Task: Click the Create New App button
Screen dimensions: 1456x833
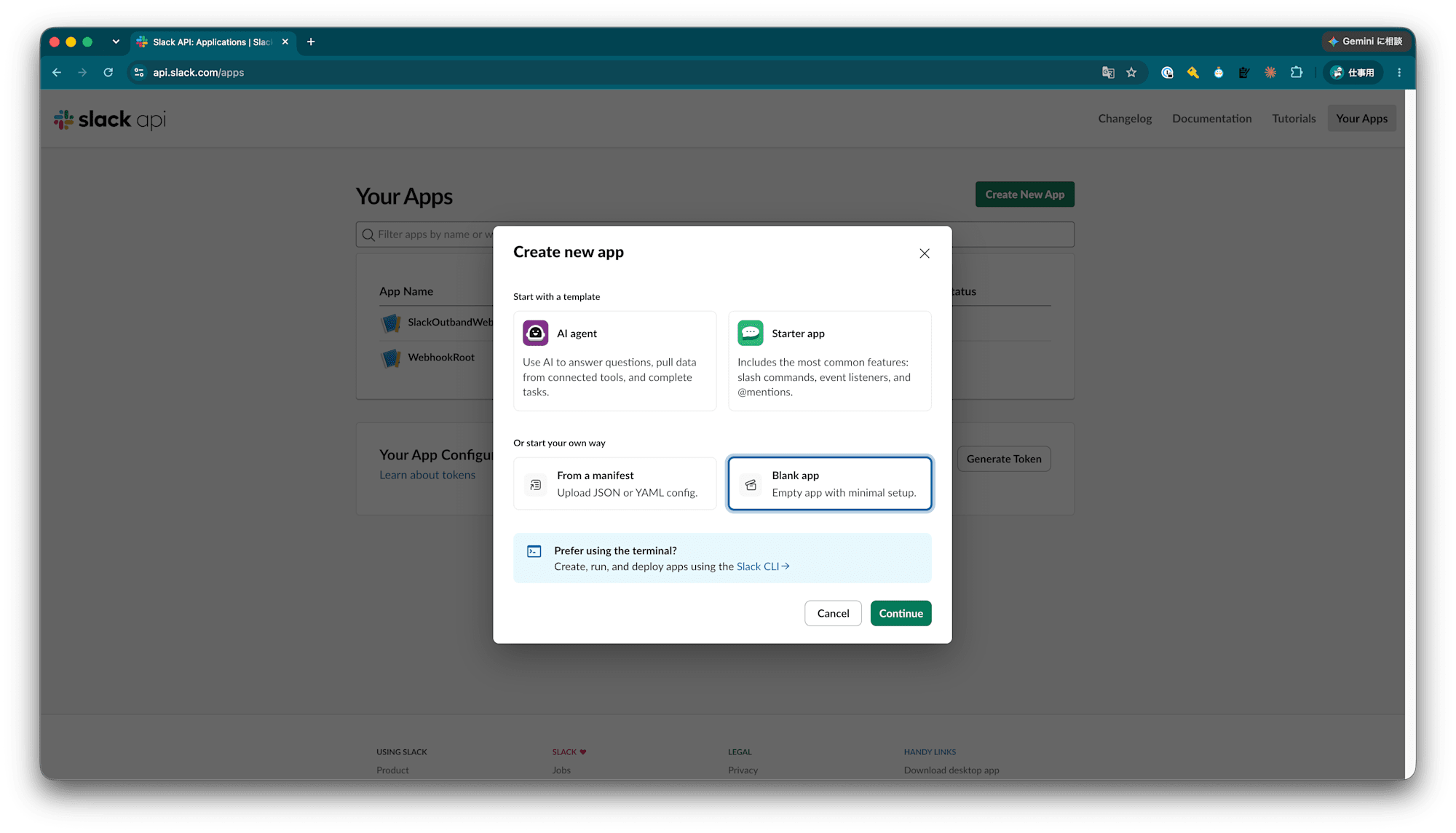Action: tap(1025, 194)
